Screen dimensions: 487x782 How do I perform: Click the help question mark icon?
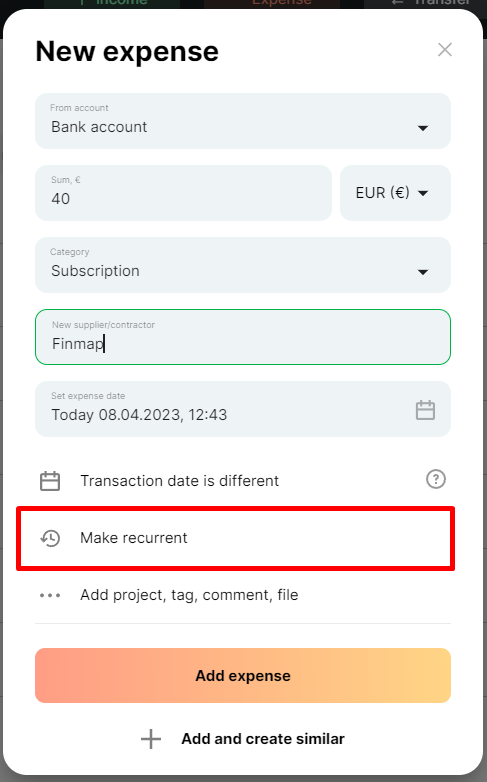436,479
